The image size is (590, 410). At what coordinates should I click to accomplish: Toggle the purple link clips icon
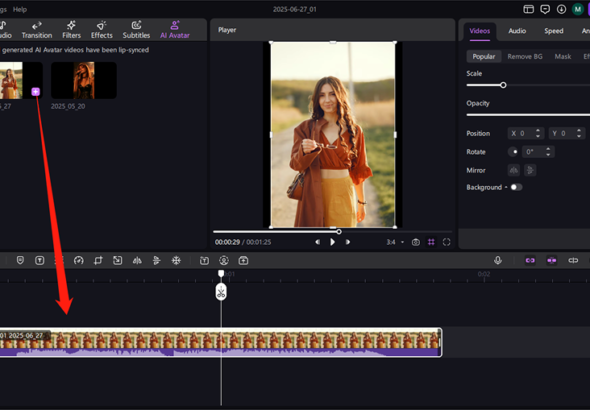(x=530, y=260)
